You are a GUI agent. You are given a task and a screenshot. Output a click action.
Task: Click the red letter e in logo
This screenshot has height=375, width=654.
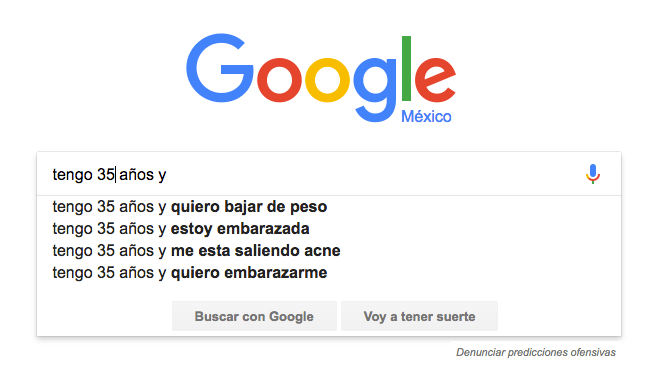point(435,80)
